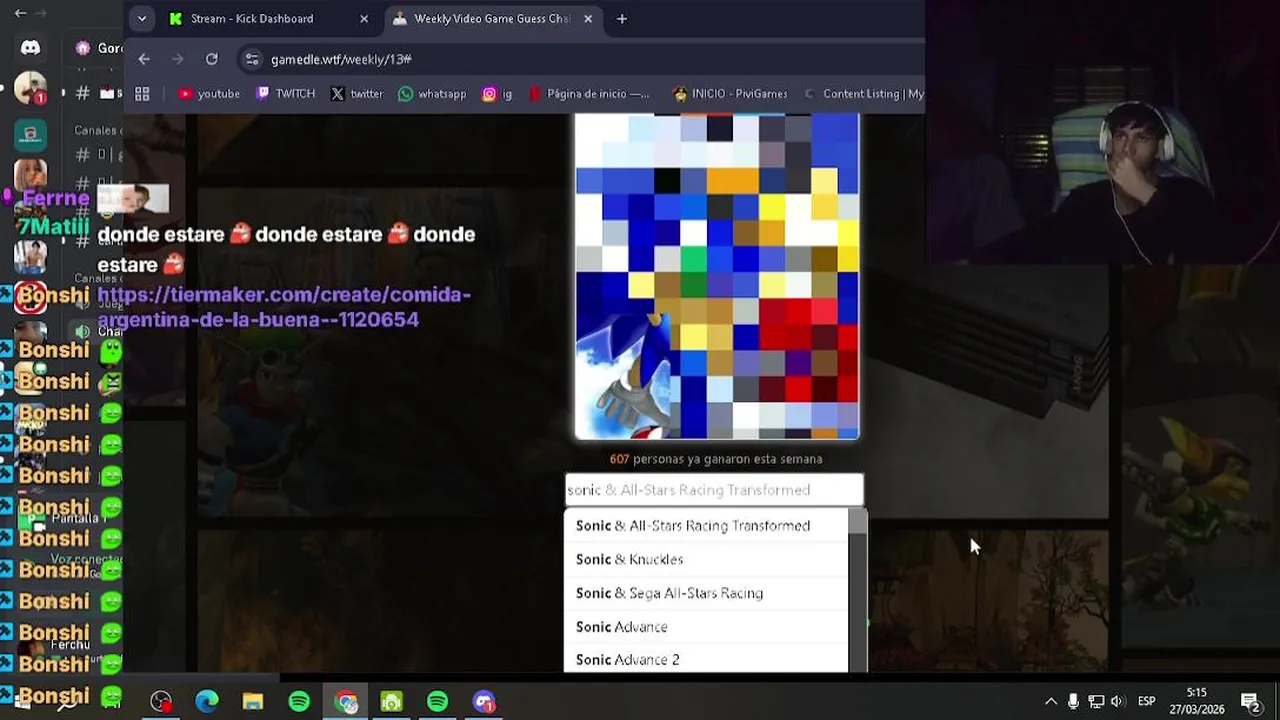Open the whatsapp bookmark
1280x720 pixels.
[432, 93]
